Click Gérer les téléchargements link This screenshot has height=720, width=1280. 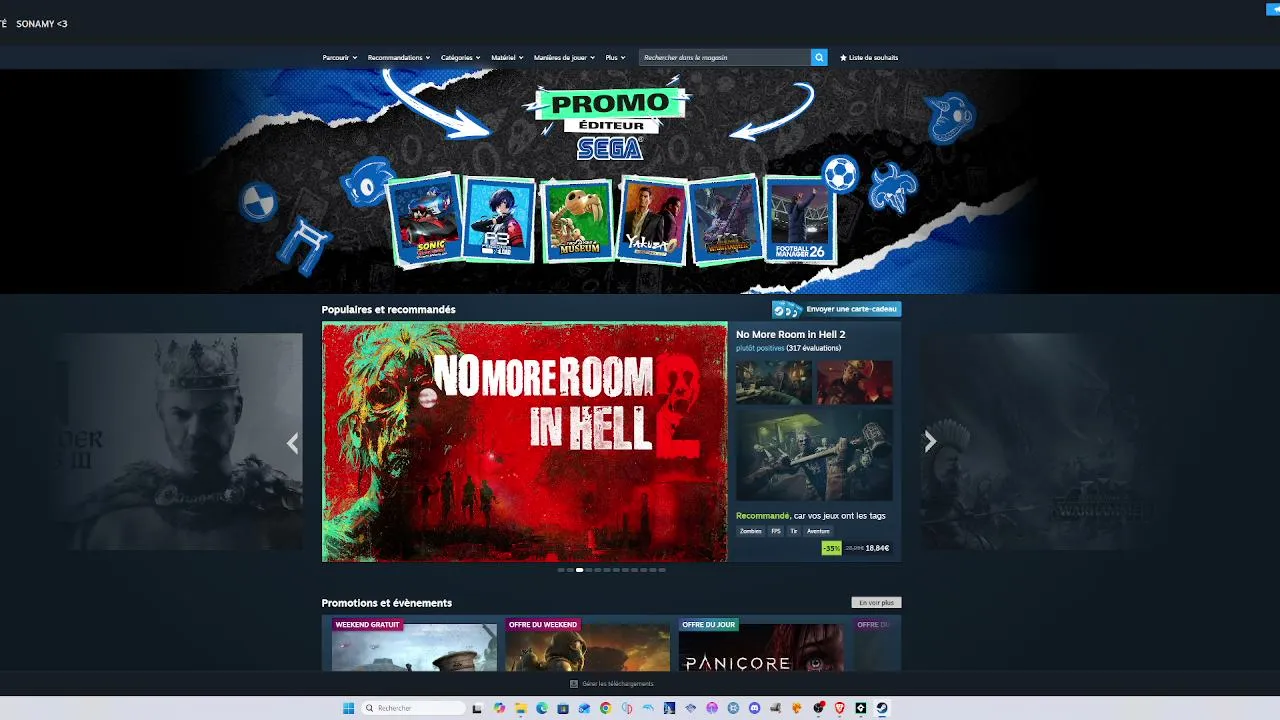(x=617, y=684)
